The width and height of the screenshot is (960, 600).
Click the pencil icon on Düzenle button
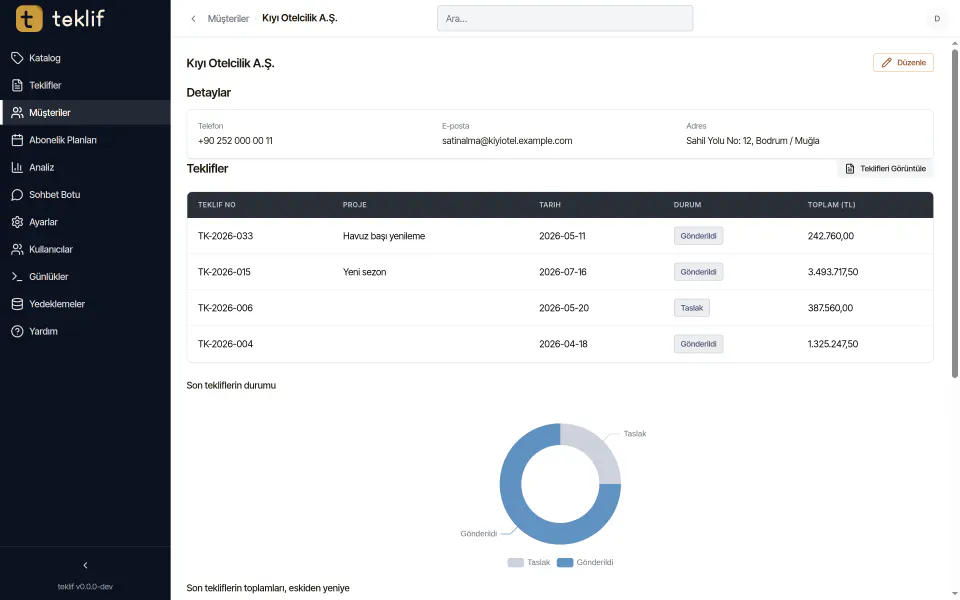point(887,62)
